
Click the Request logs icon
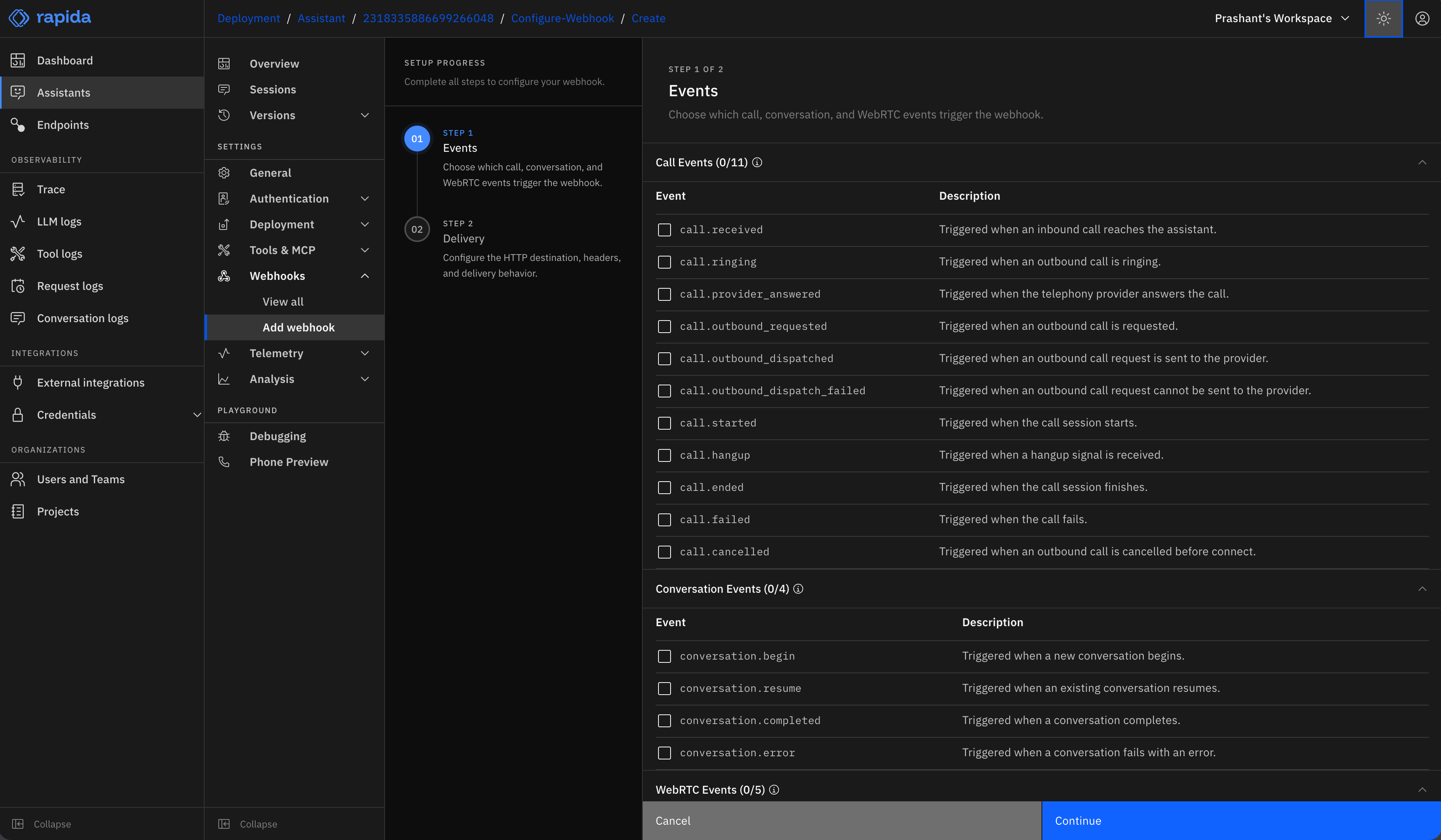18,286
